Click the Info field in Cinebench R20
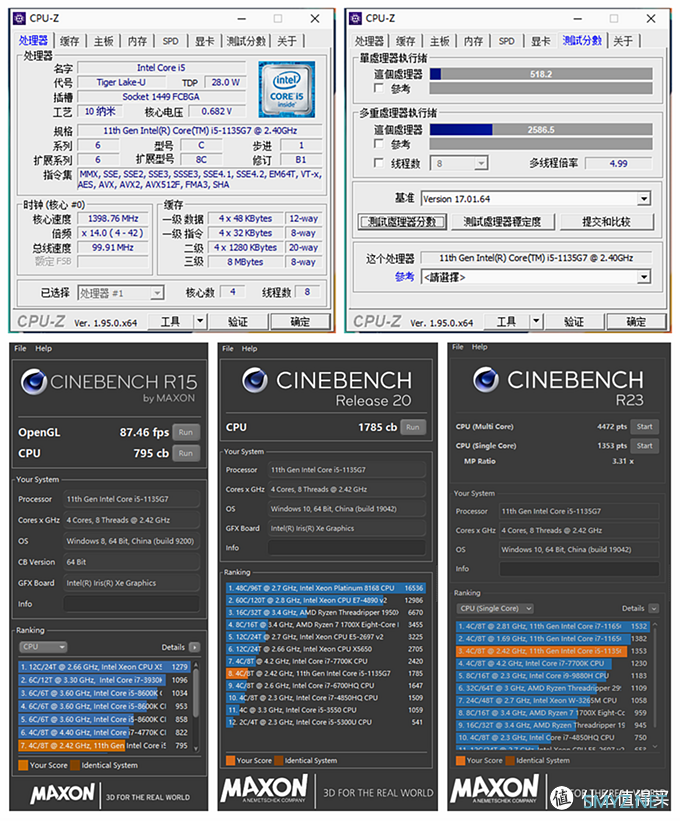This screenshot has width=680, height=821. tap(347, 548)
